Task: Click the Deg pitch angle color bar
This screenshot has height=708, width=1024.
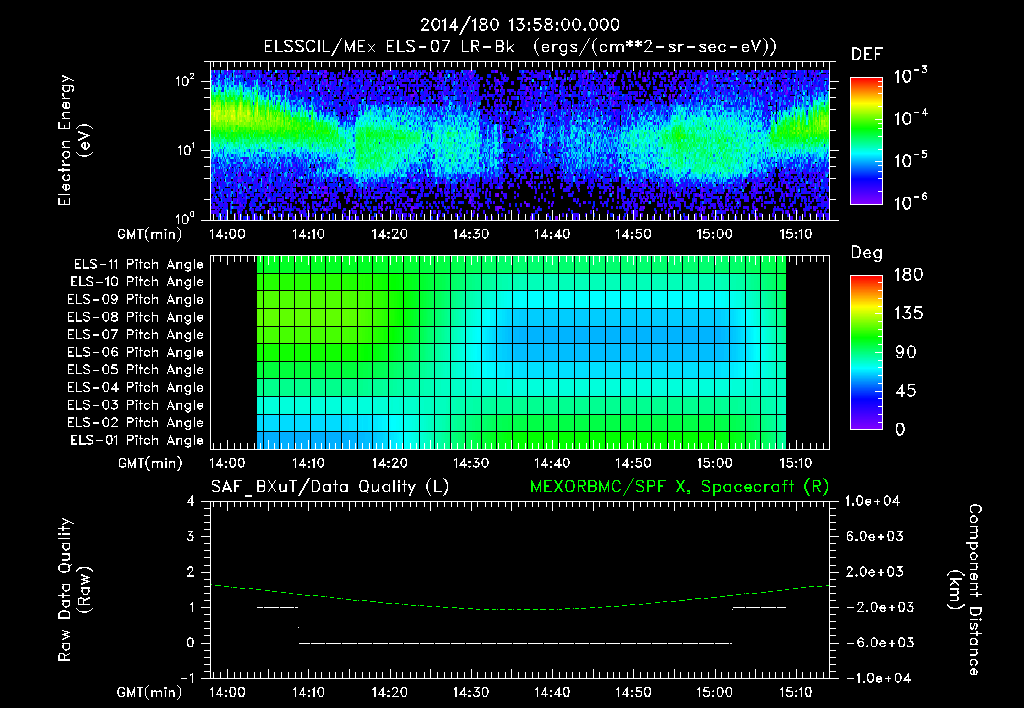Action: tap(867, 352)
